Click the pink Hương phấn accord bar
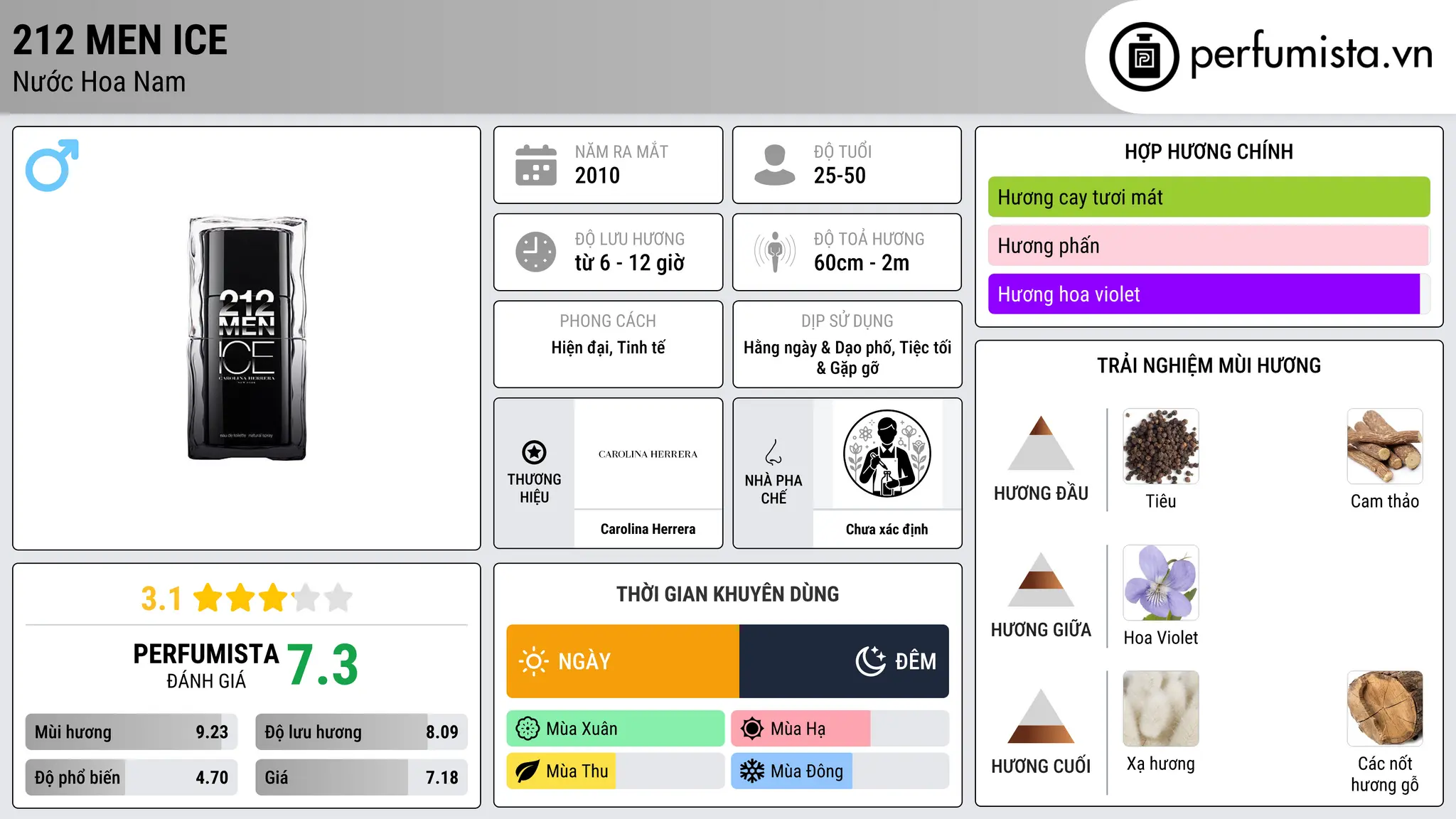The height and width of the screenshot is (819, 1456). click(x=1209, y=245)
